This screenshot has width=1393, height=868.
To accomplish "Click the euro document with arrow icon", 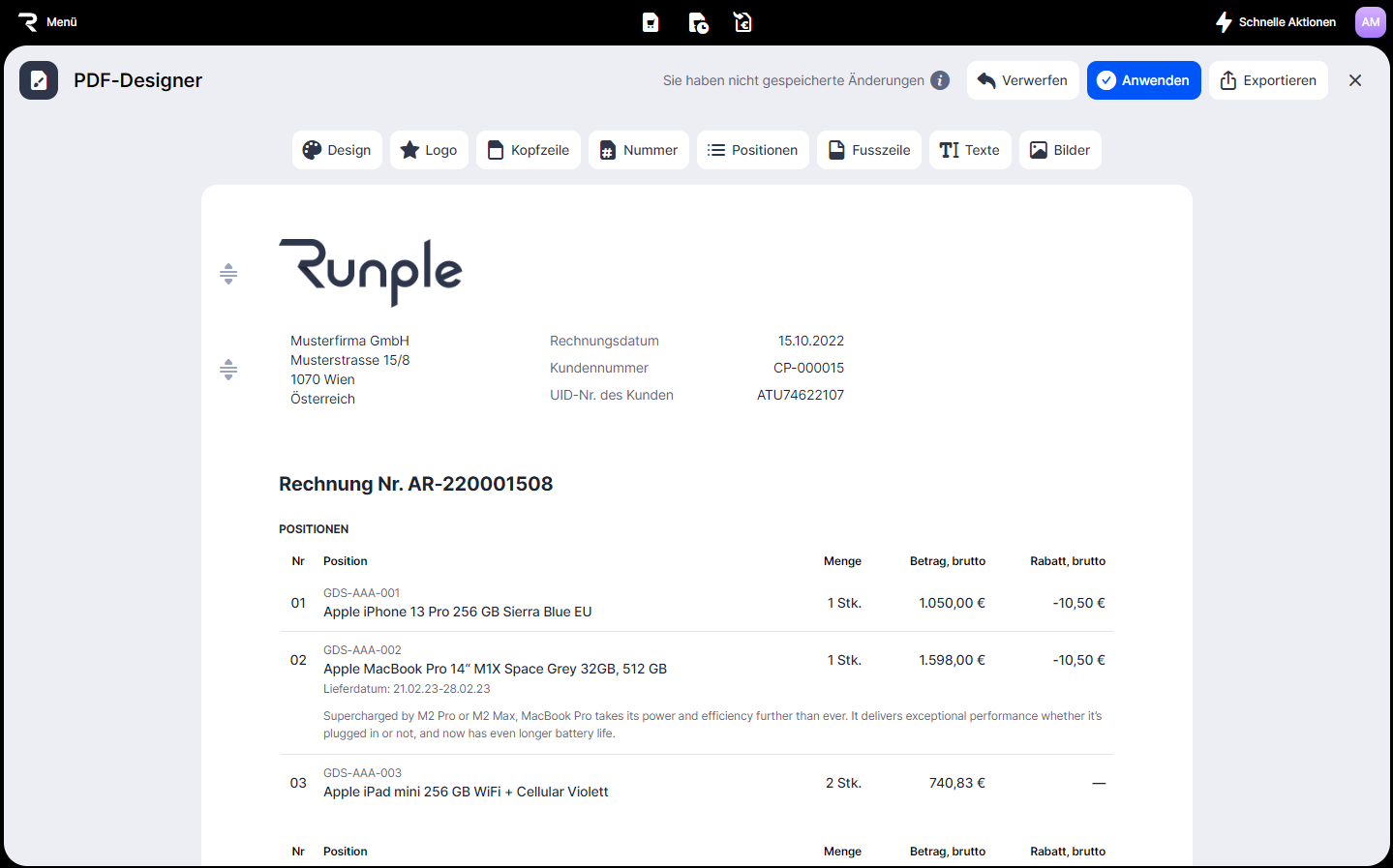I will 742,22.
